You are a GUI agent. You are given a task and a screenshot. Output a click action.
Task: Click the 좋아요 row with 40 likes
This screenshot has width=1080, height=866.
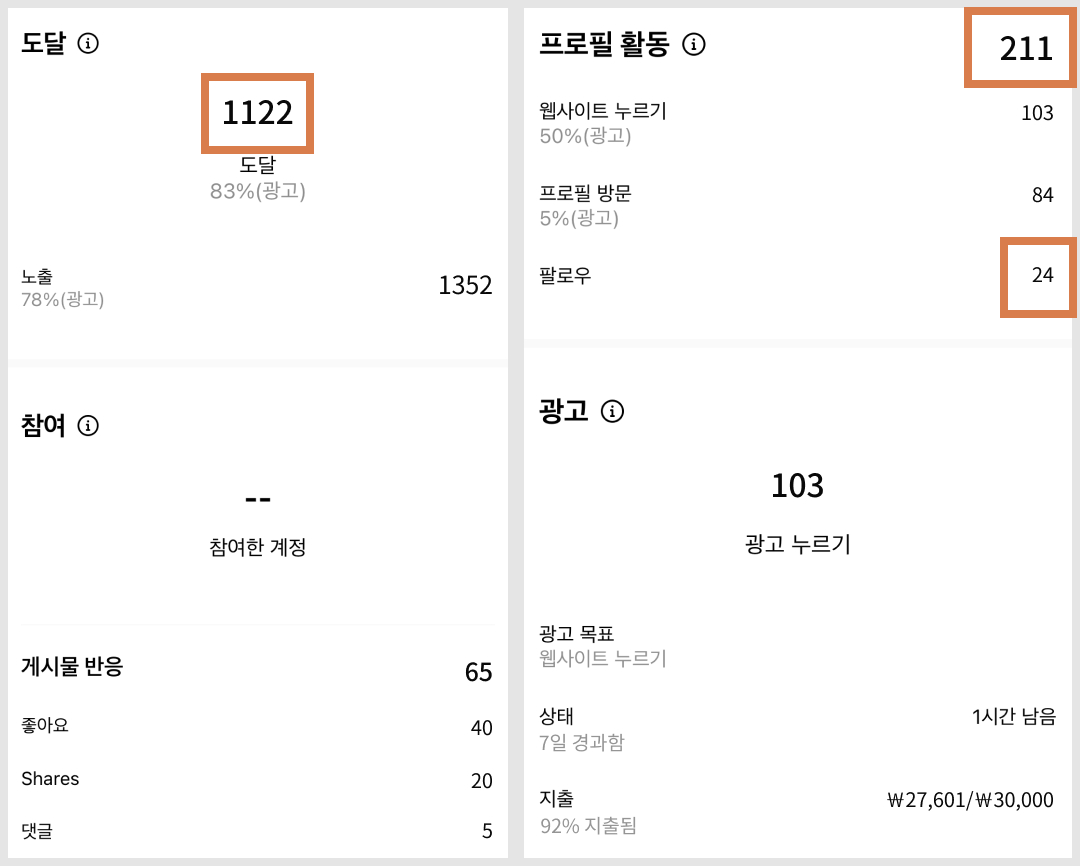point(257,727)
